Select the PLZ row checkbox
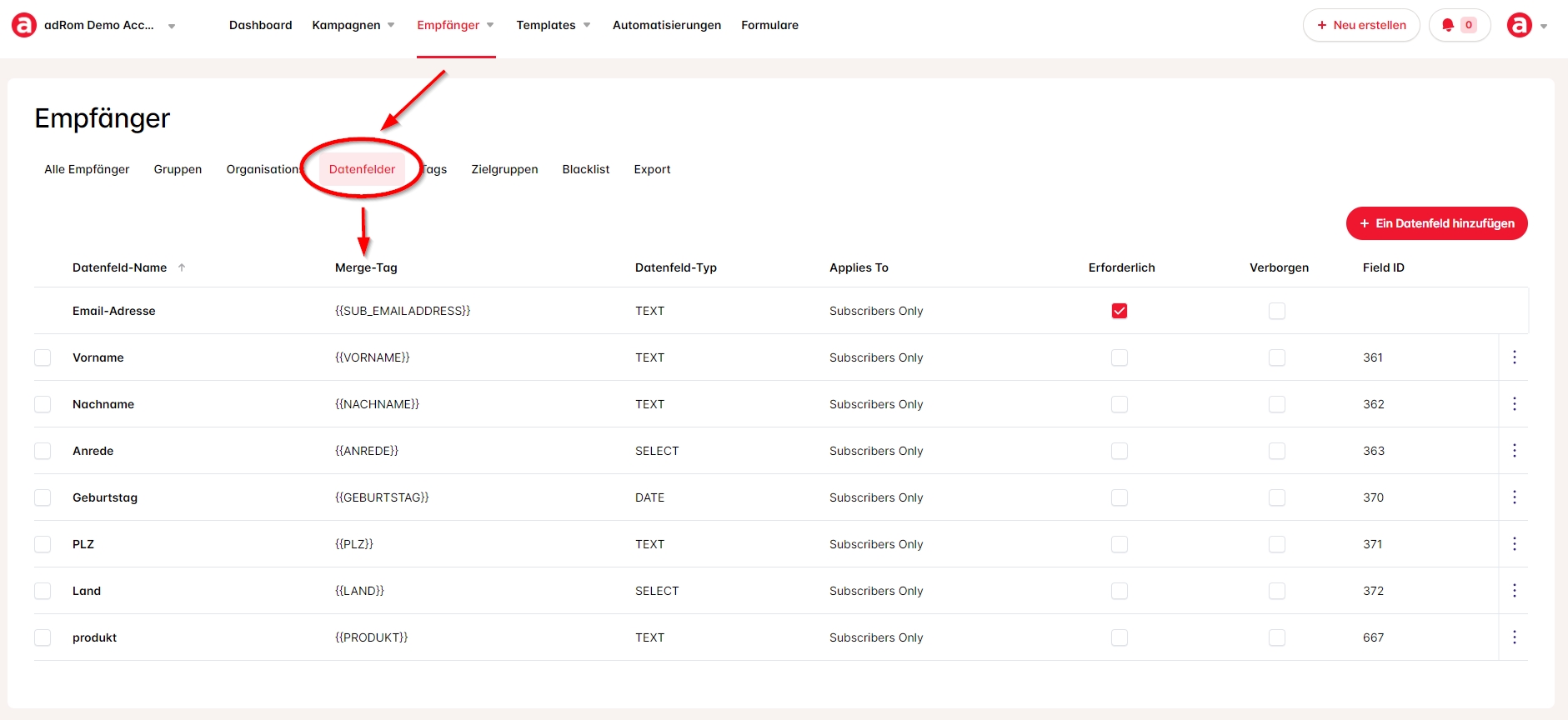The image size is (1568, 720). pyautogui.click(x=43, y=544)
